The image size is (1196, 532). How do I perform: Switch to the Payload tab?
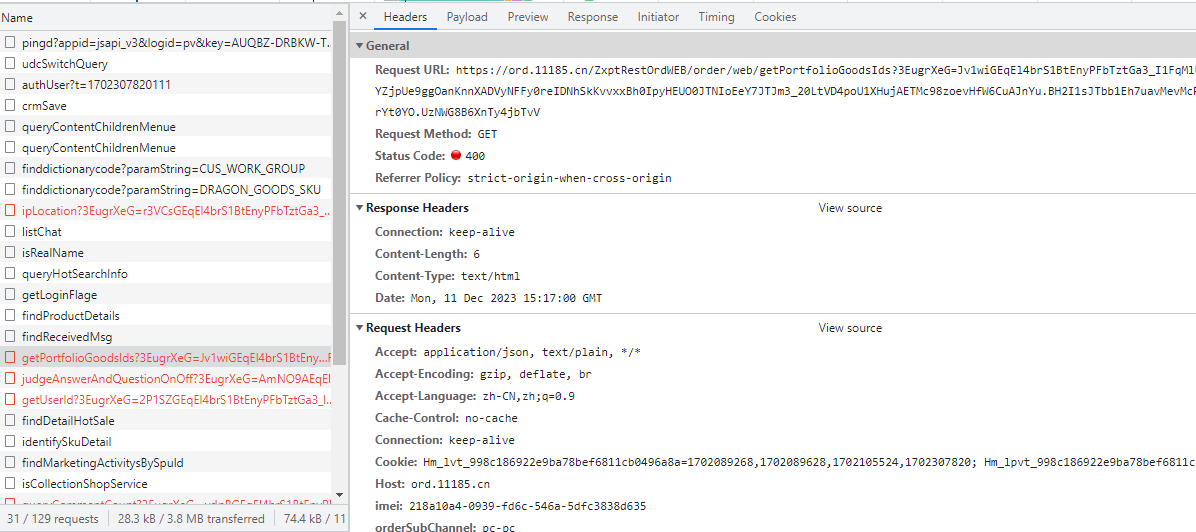[467, 17]
